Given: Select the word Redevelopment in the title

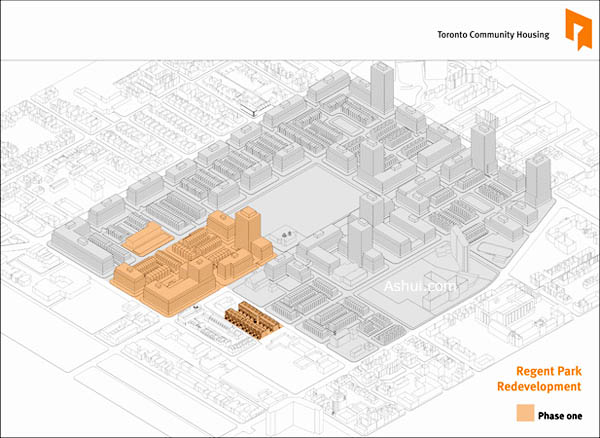Looking at the screenshot, I should tap(539, 386).
